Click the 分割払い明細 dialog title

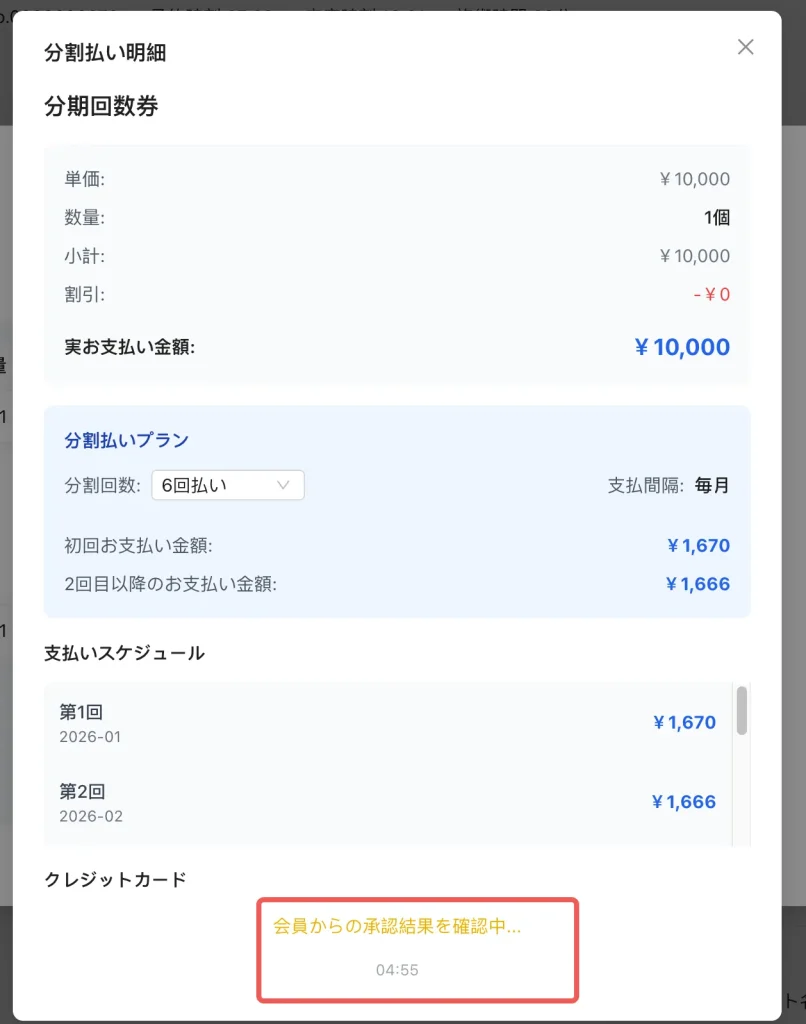pos(105,53)
